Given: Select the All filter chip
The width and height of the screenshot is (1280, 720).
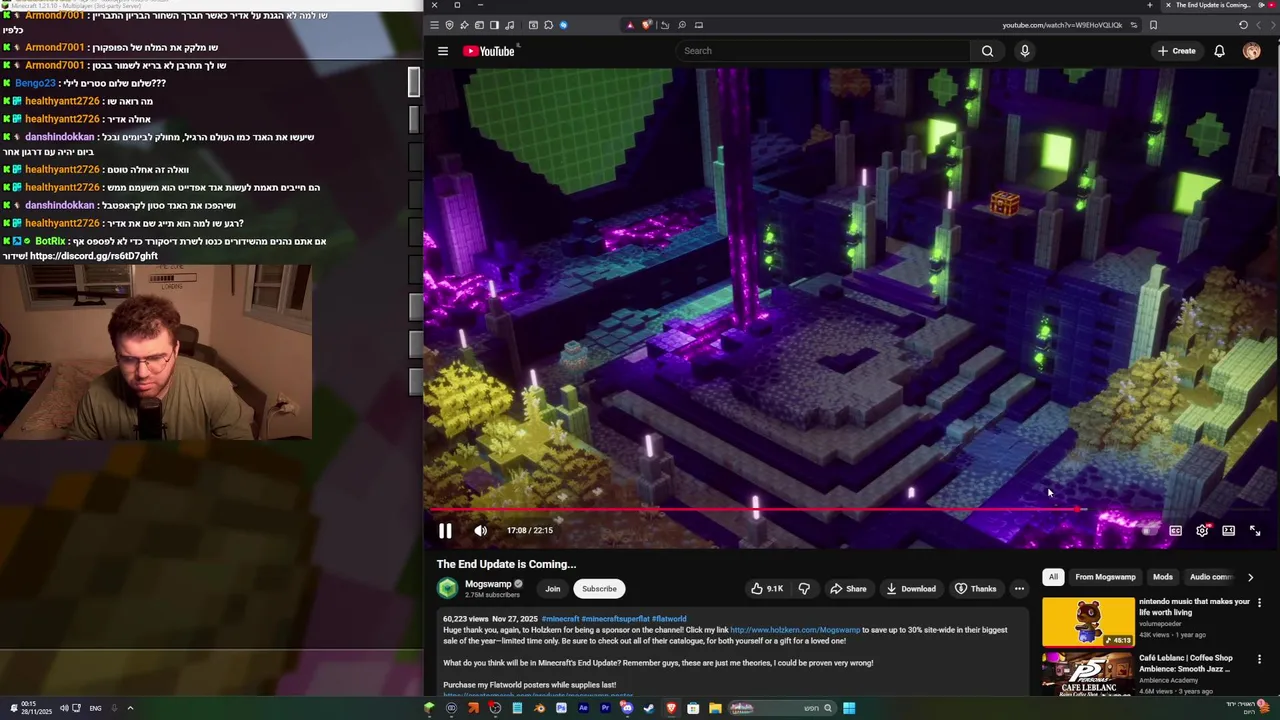Looking at the screenshot, I should tap(1053, 577).
